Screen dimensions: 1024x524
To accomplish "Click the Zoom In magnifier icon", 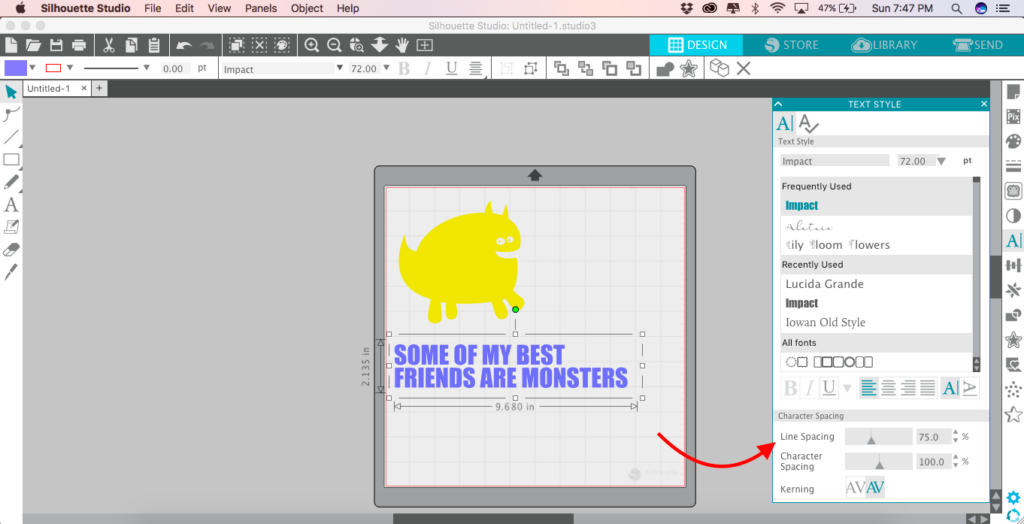I will pyautogui.click(x=312, y=45).
